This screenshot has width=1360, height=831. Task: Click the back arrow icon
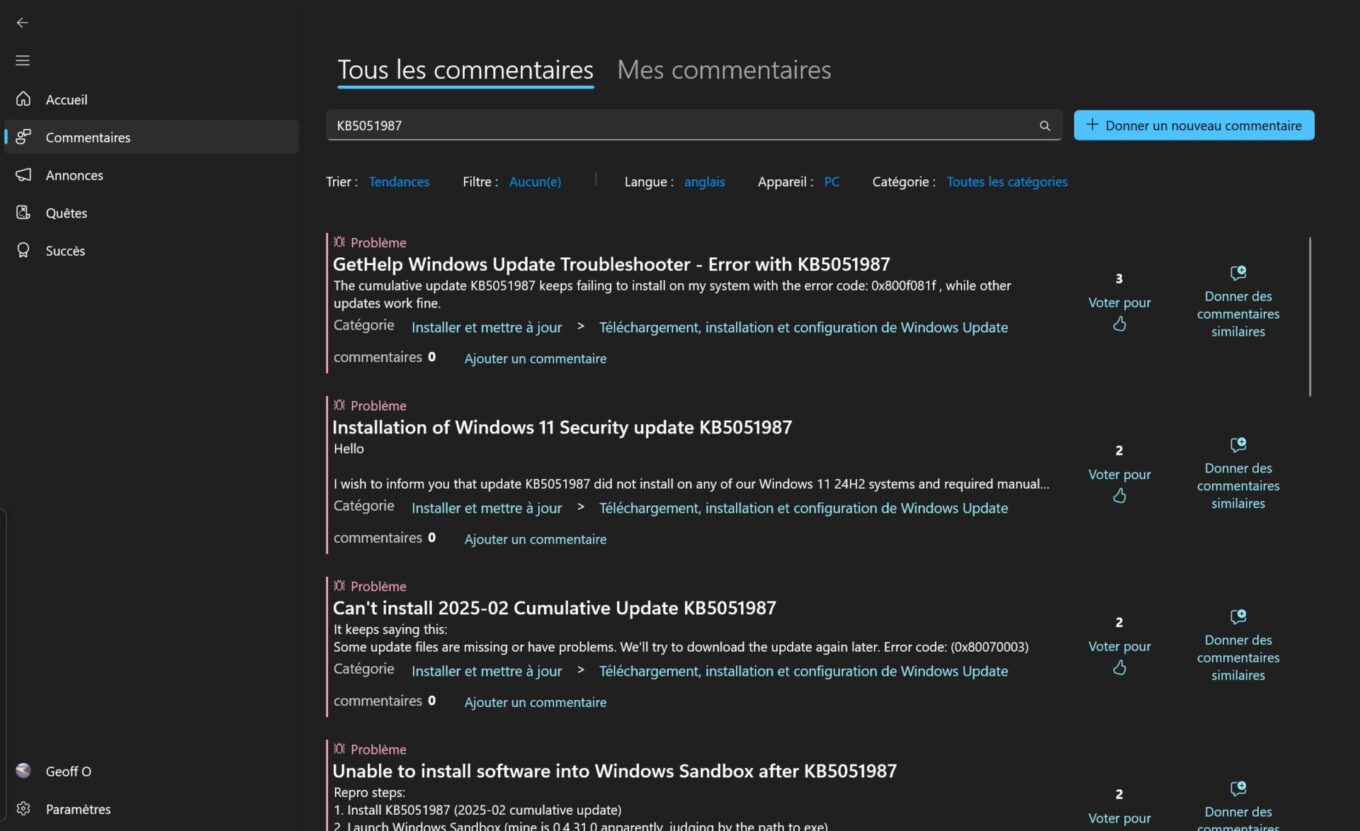(22, 22)
